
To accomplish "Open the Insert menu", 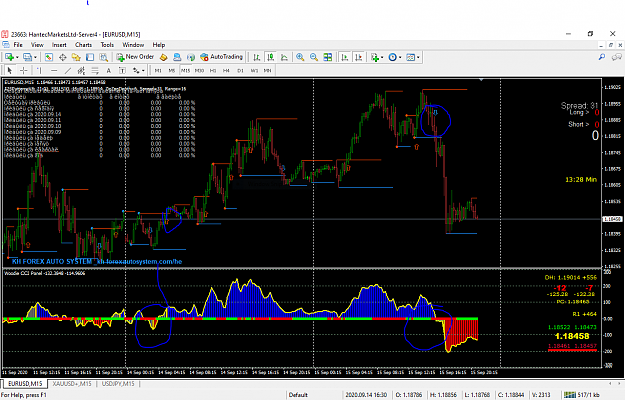I will [x=59, y=45].
